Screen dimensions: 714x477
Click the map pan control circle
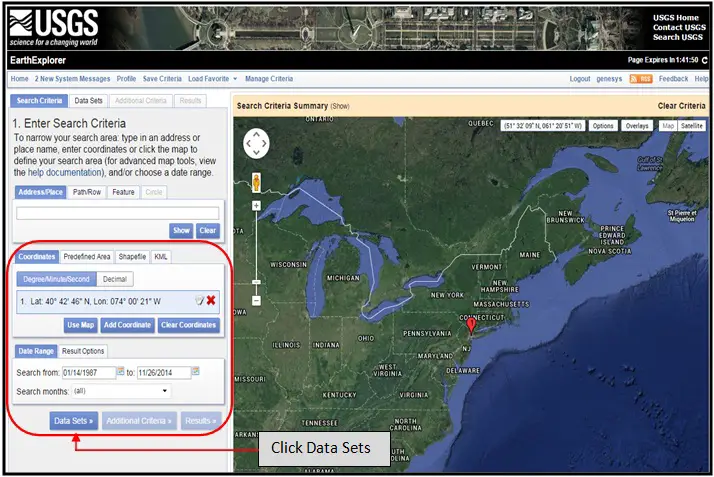point(256,143)
